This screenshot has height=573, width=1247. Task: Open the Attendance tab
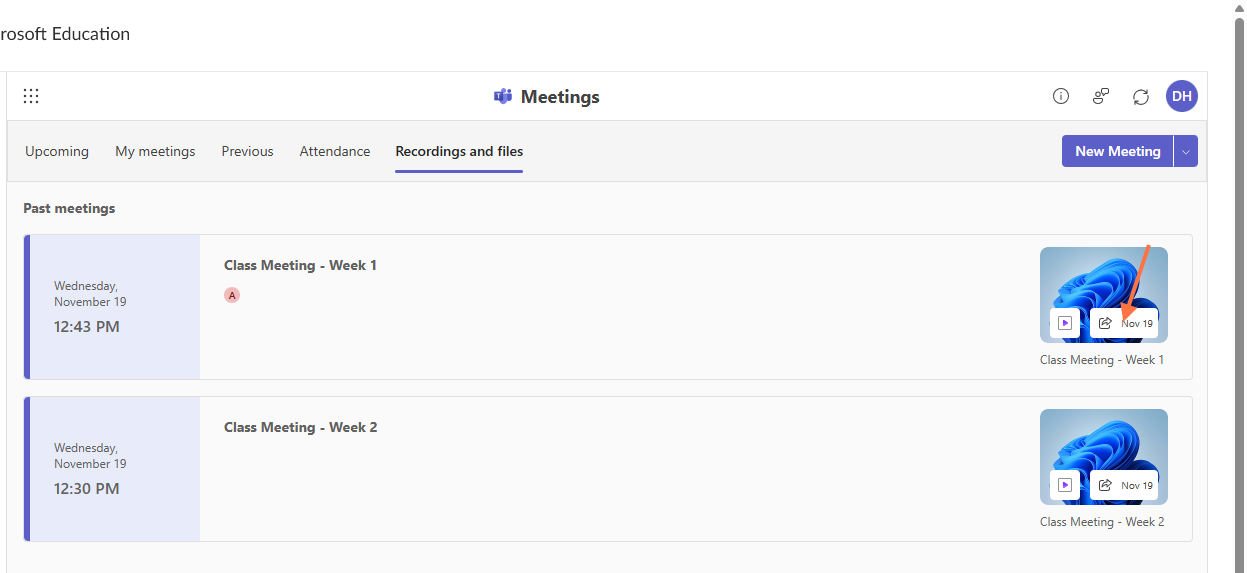pyautogui.click(x=335, y=151)
